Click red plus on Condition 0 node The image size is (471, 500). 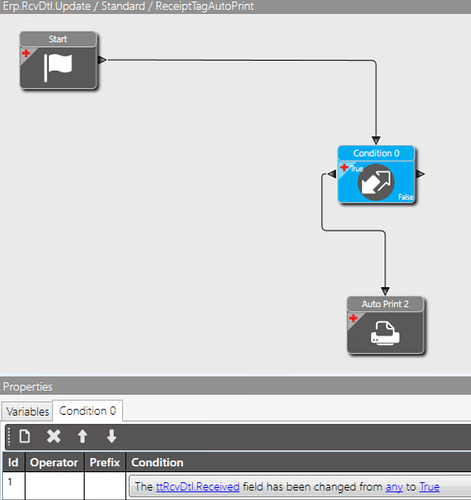344,167
